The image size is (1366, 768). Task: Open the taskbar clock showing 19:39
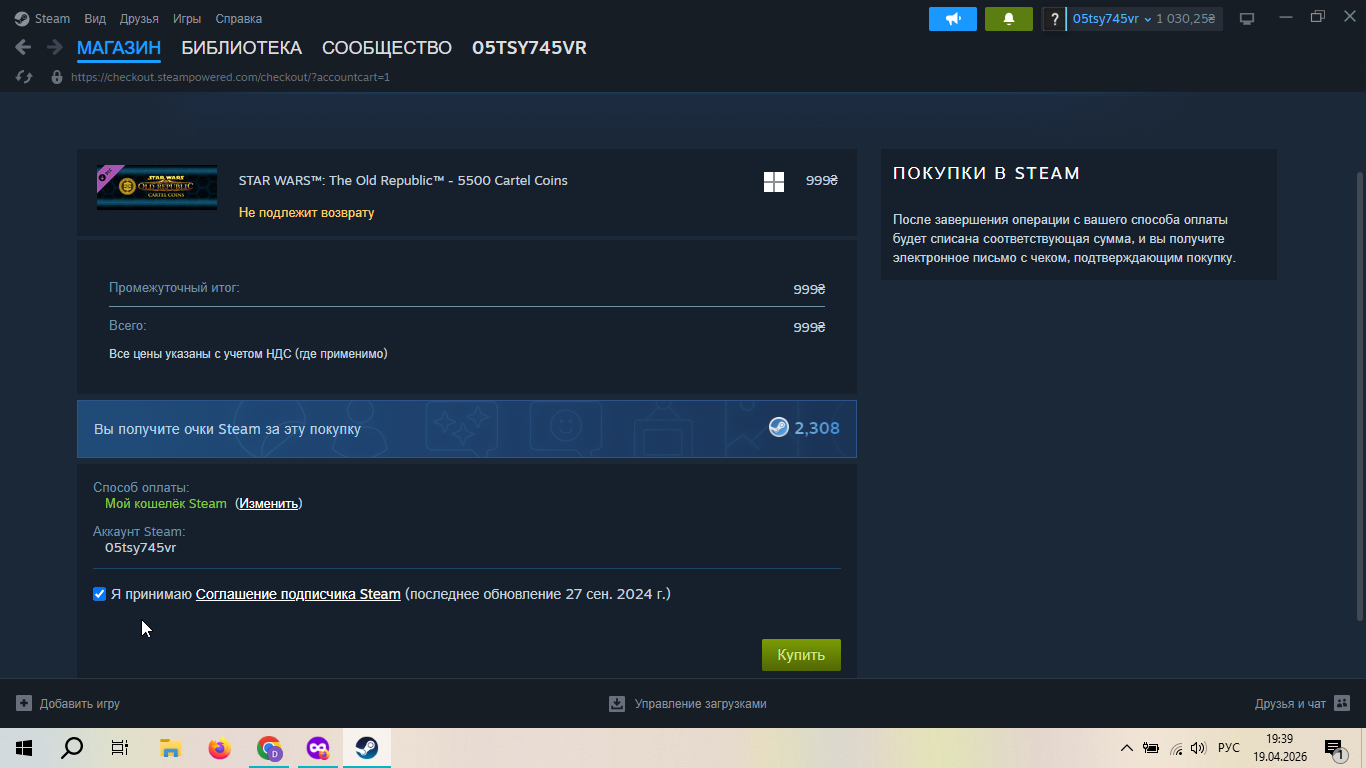tap(1280, 748)
